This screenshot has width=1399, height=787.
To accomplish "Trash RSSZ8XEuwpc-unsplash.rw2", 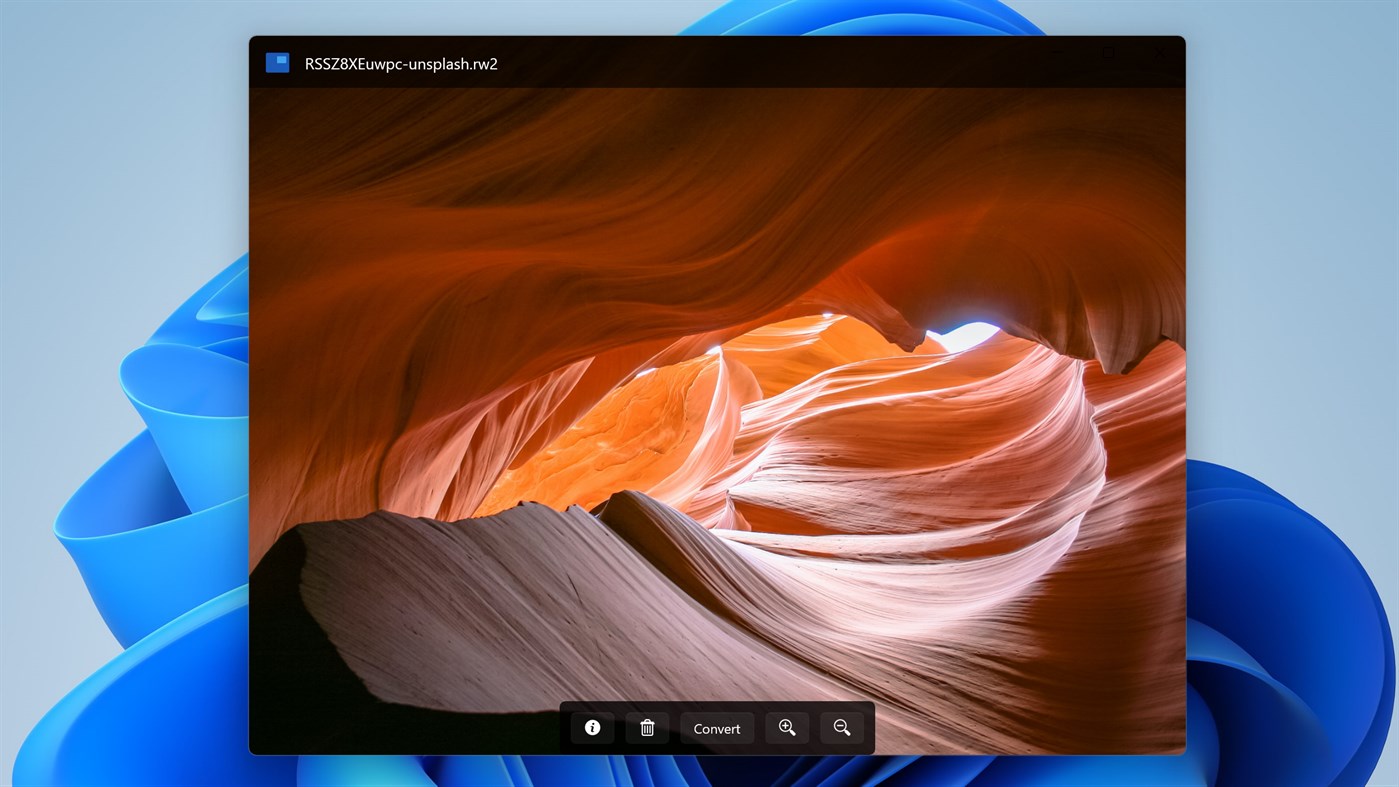I will coord(646,727).
